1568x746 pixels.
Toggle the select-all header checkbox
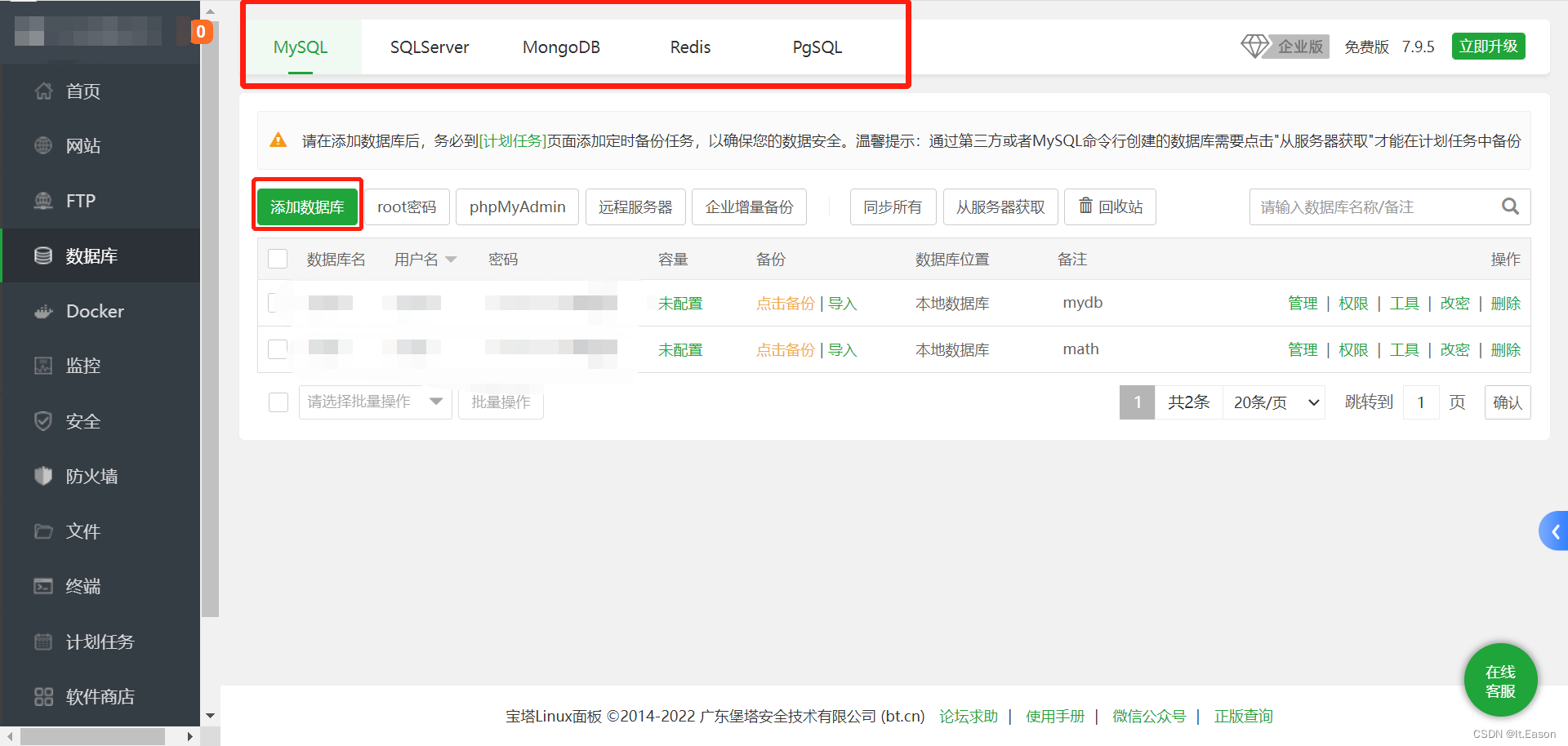(278, 259)
